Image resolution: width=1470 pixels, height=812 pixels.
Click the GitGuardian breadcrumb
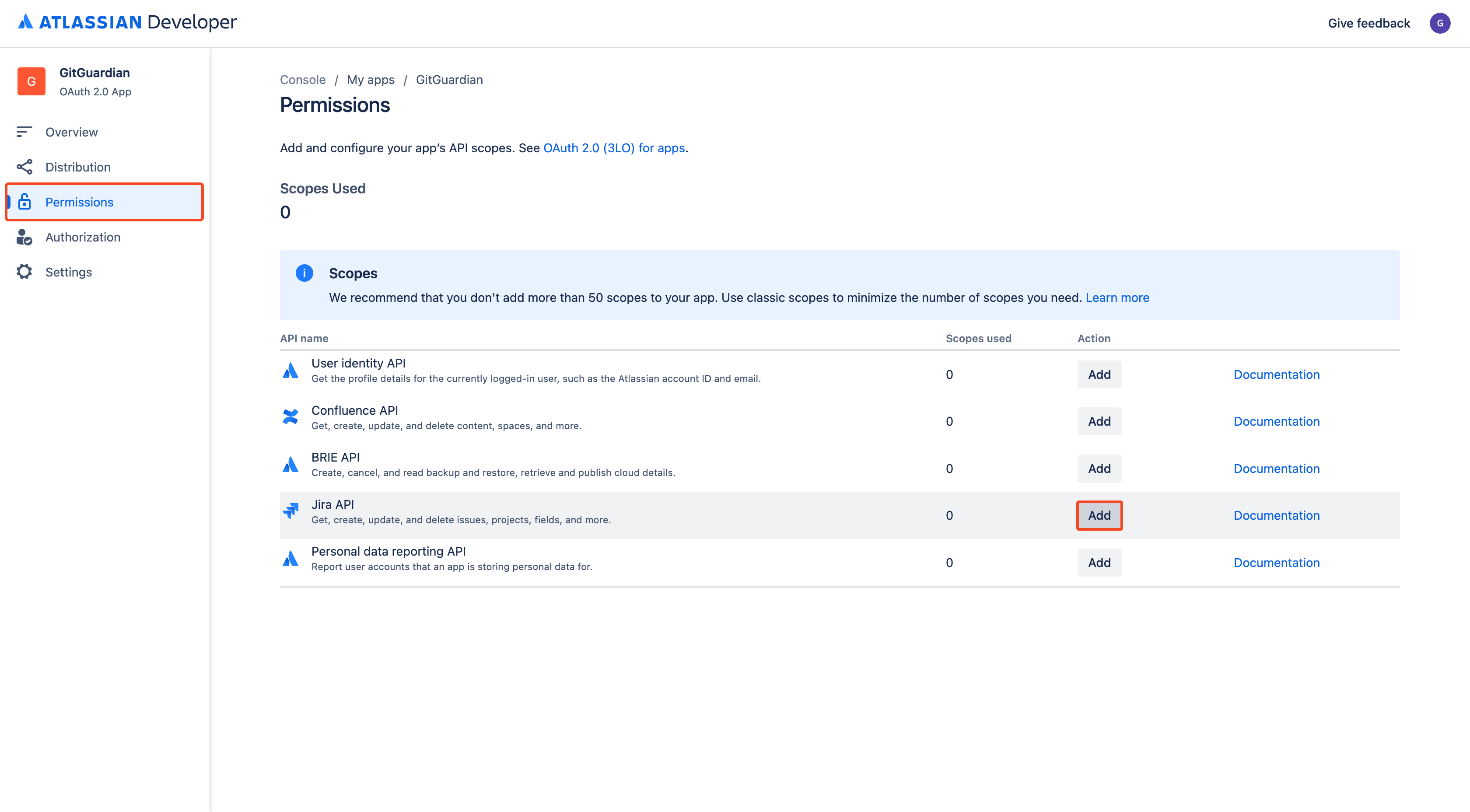(449, 80)
